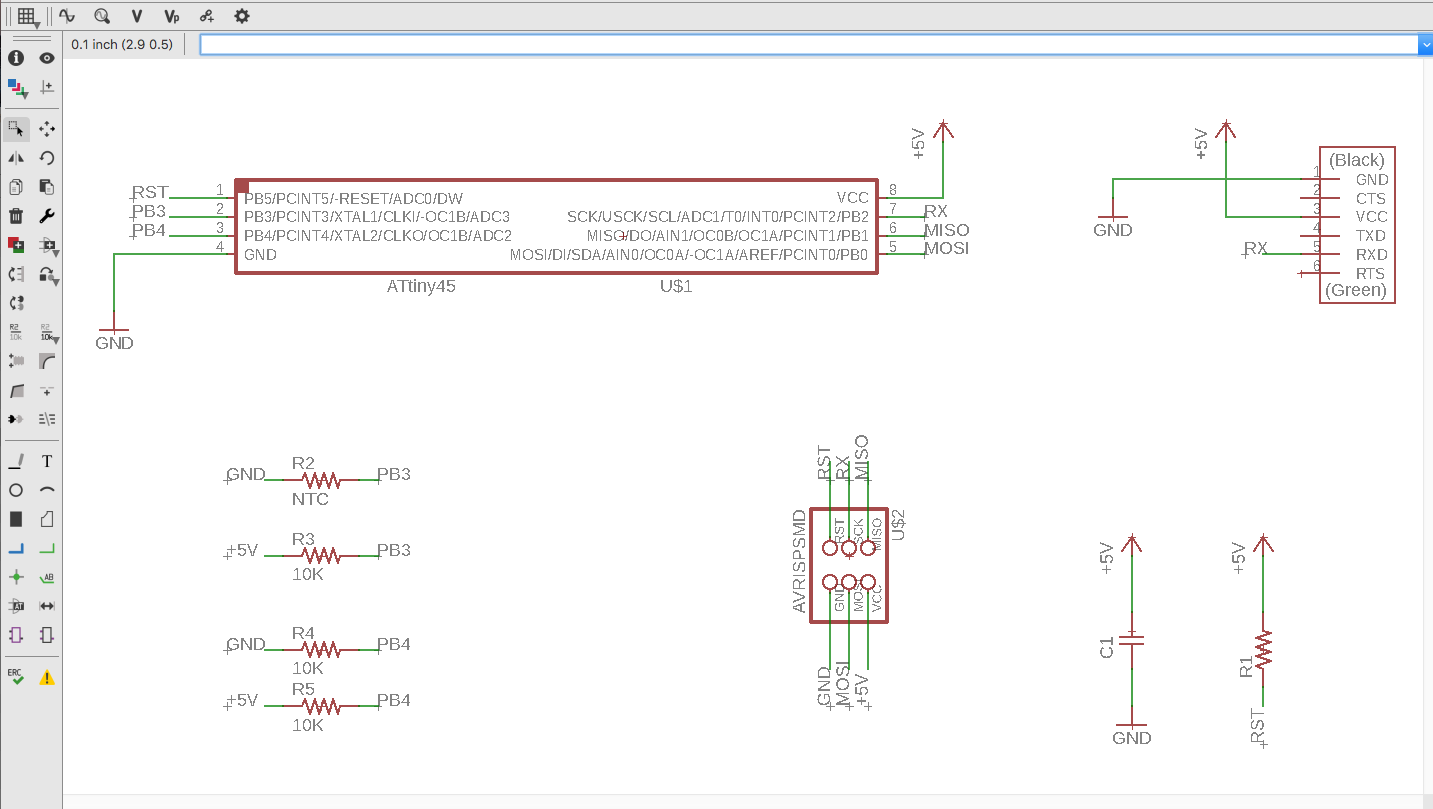Click the (Green) connector label
Image resolution: width=1433 pixels, height=809 pixels.
coord(1356,290)
